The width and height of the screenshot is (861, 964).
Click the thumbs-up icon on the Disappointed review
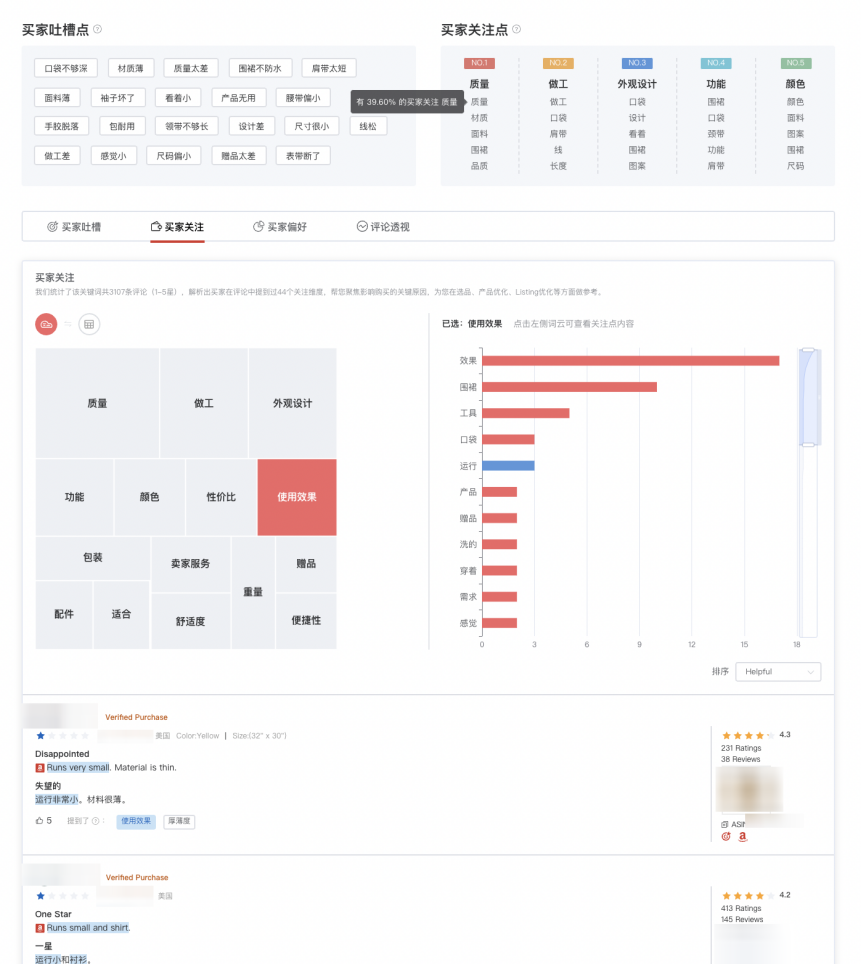pos(40,821)
